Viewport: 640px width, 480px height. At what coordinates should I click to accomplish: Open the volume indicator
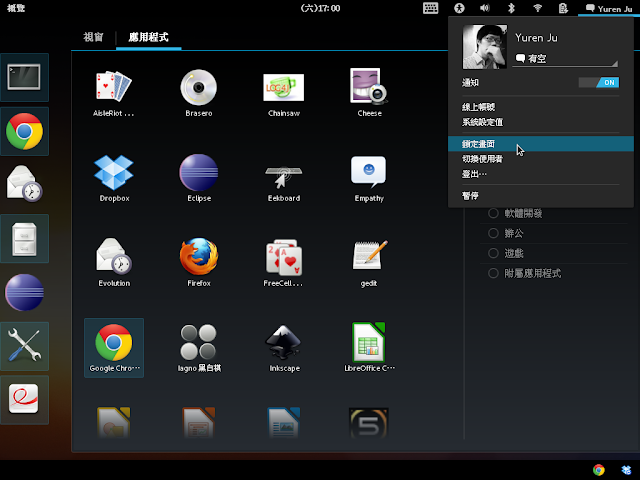(485, 8)
